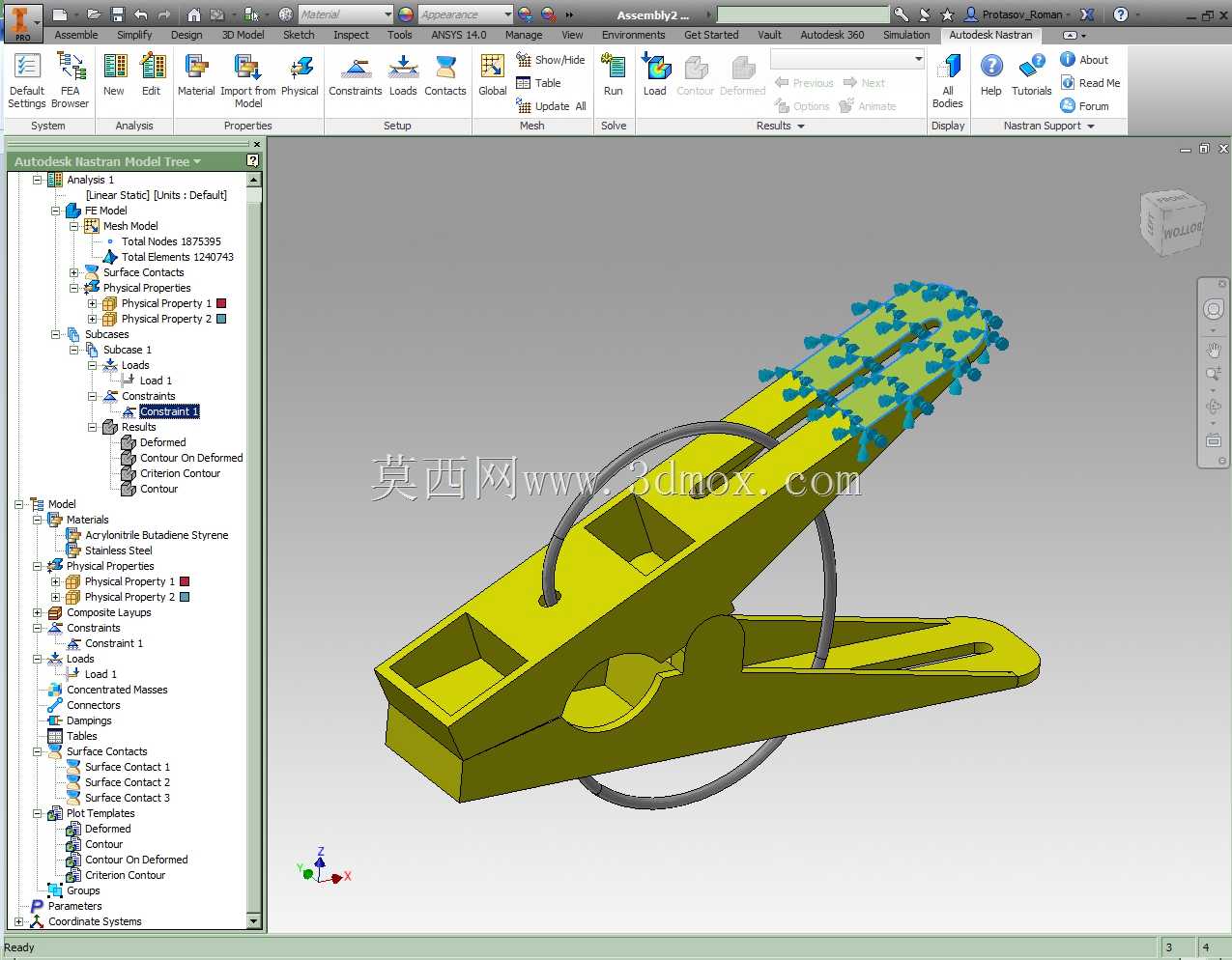This screenshot has width=1232, height=960.
Task: Load results
Action: [x=655, y=75]
